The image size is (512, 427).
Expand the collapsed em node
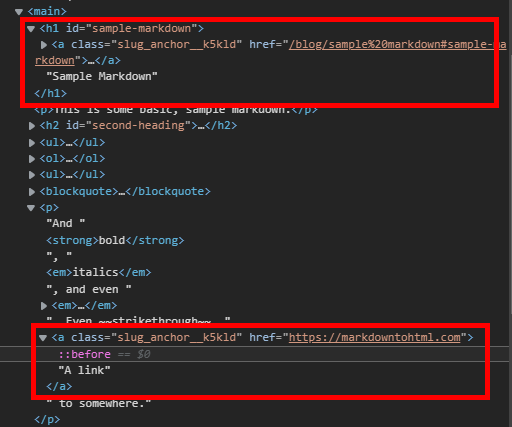pyautogui.click(x=44, y=306)
